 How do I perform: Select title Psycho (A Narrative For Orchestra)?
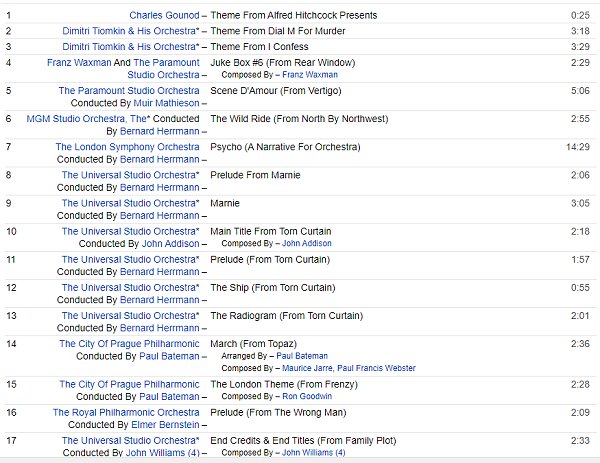click(285, 147)
